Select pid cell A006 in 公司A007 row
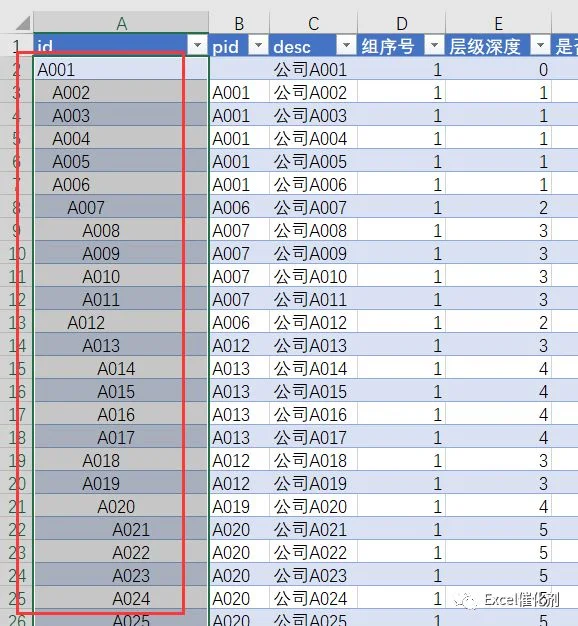 (x=239, y=208)
